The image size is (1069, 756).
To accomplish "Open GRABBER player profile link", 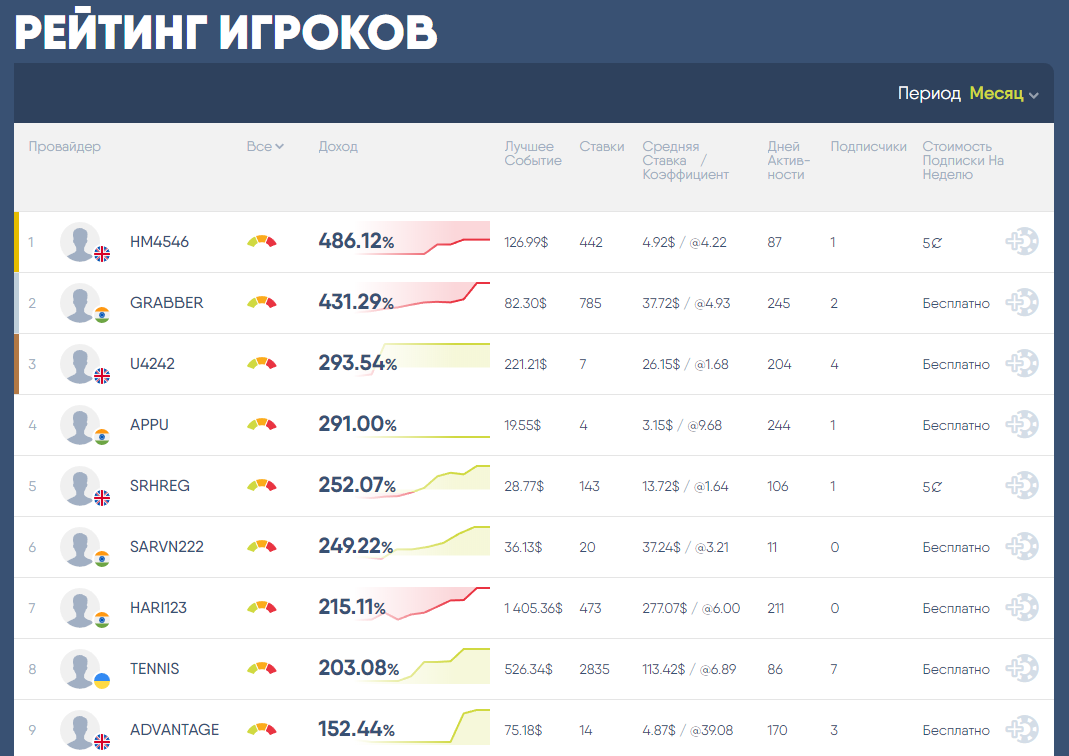I will [x=166, y=303].
